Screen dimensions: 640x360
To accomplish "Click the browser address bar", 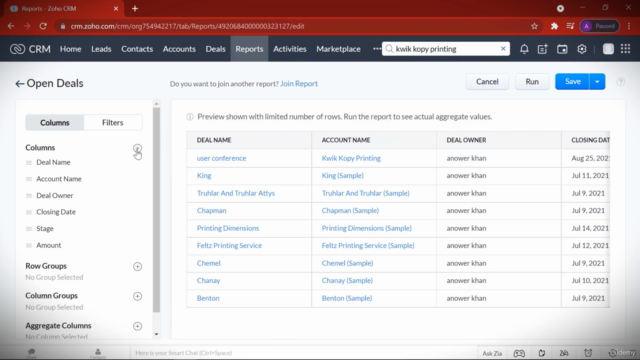I will [x=298, y=26].
